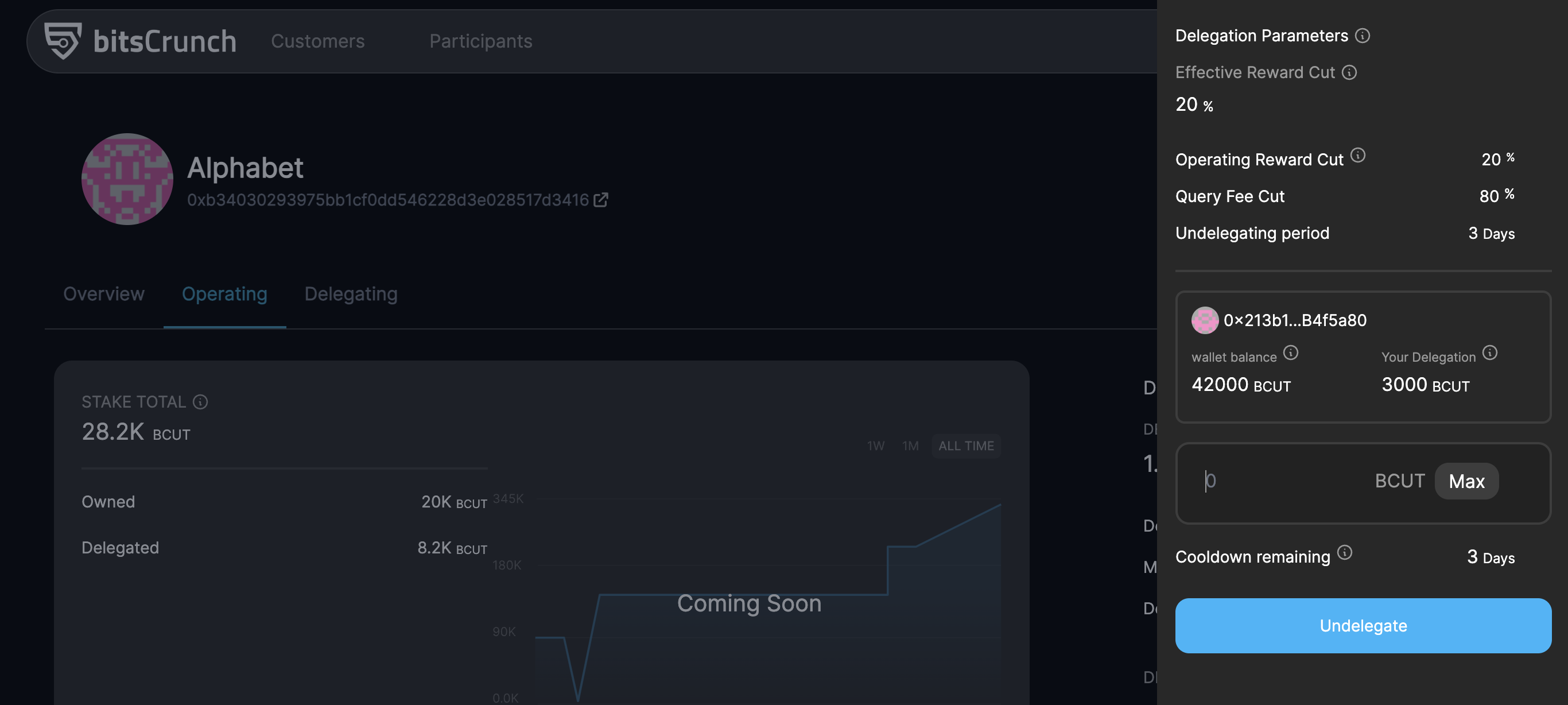Image resolution: width=1568 pixels, height=705 pixels.
Task: Click the Effective Reward Cut 20 % value
Action: (x=1194, y=104)
